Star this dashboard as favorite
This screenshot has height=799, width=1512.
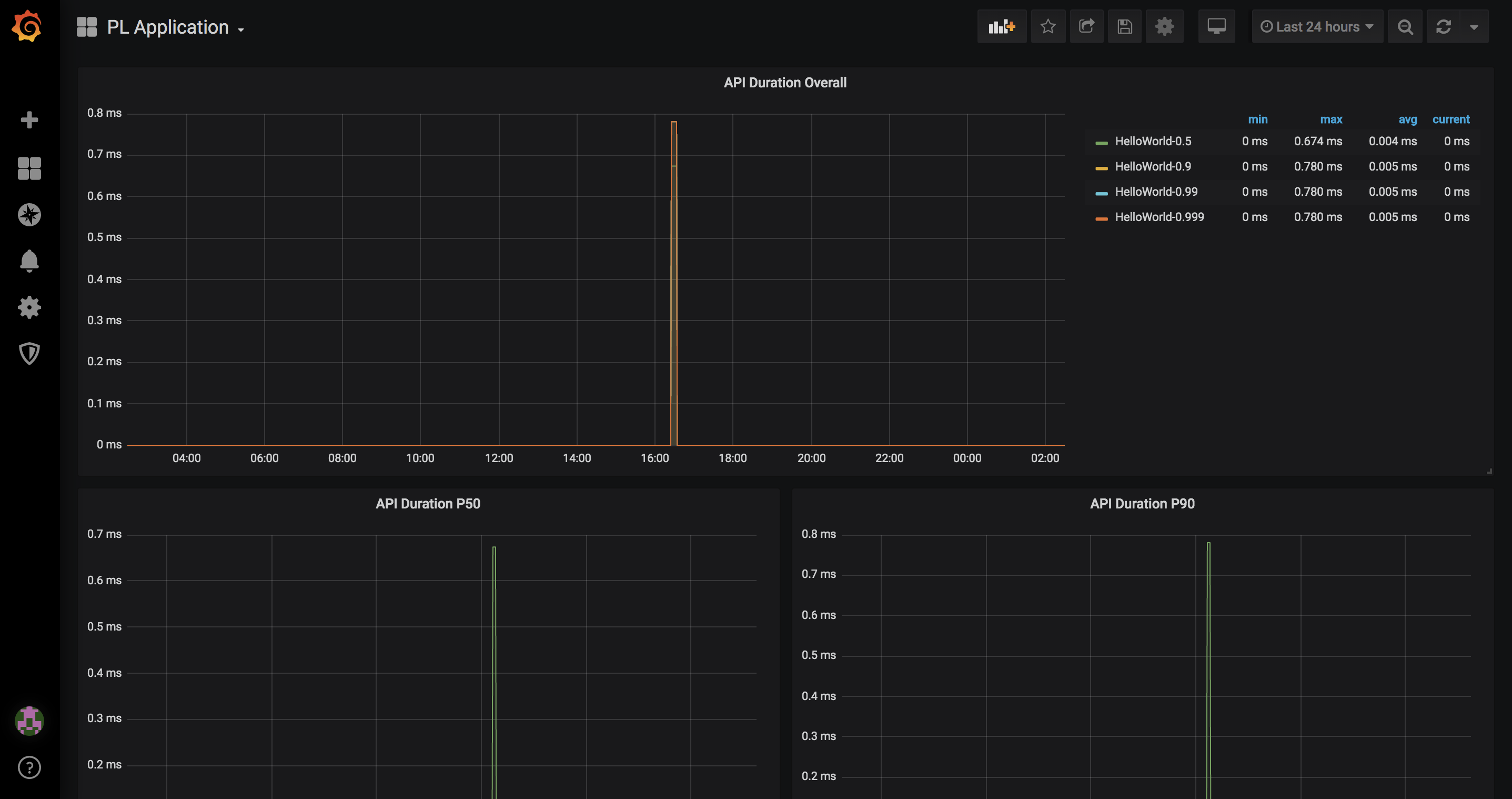[x=1047, y=26]
